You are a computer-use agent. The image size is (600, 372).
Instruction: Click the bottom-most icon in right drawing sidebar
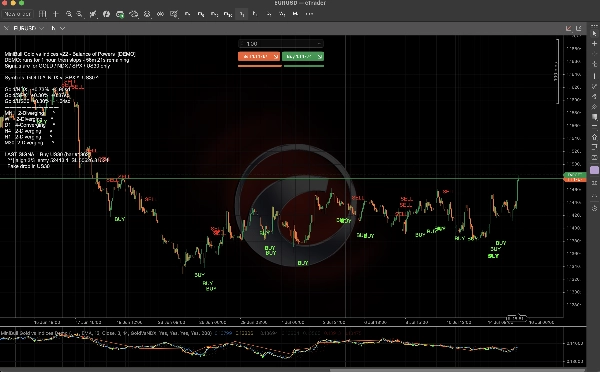[x=594, y=208]
